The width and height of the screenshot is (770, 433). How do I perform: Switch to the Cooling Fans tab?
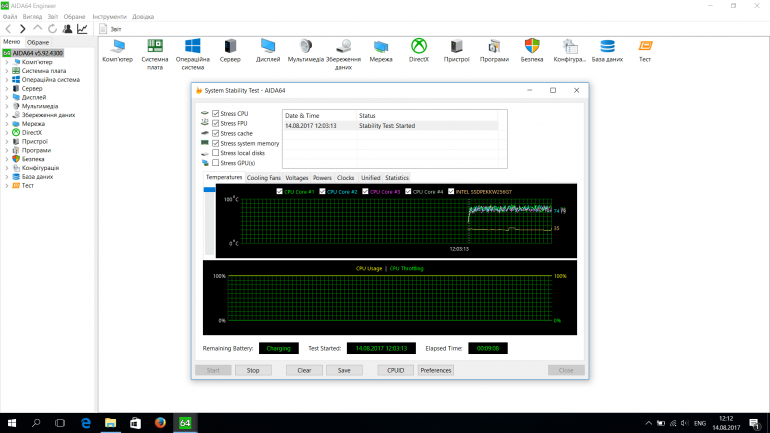click(264, 178)
